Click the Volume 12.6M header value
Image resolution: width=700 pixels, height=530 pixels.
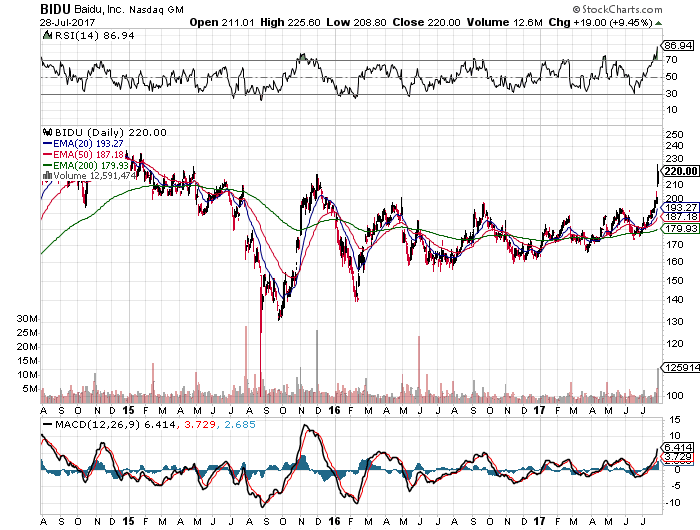504,22
